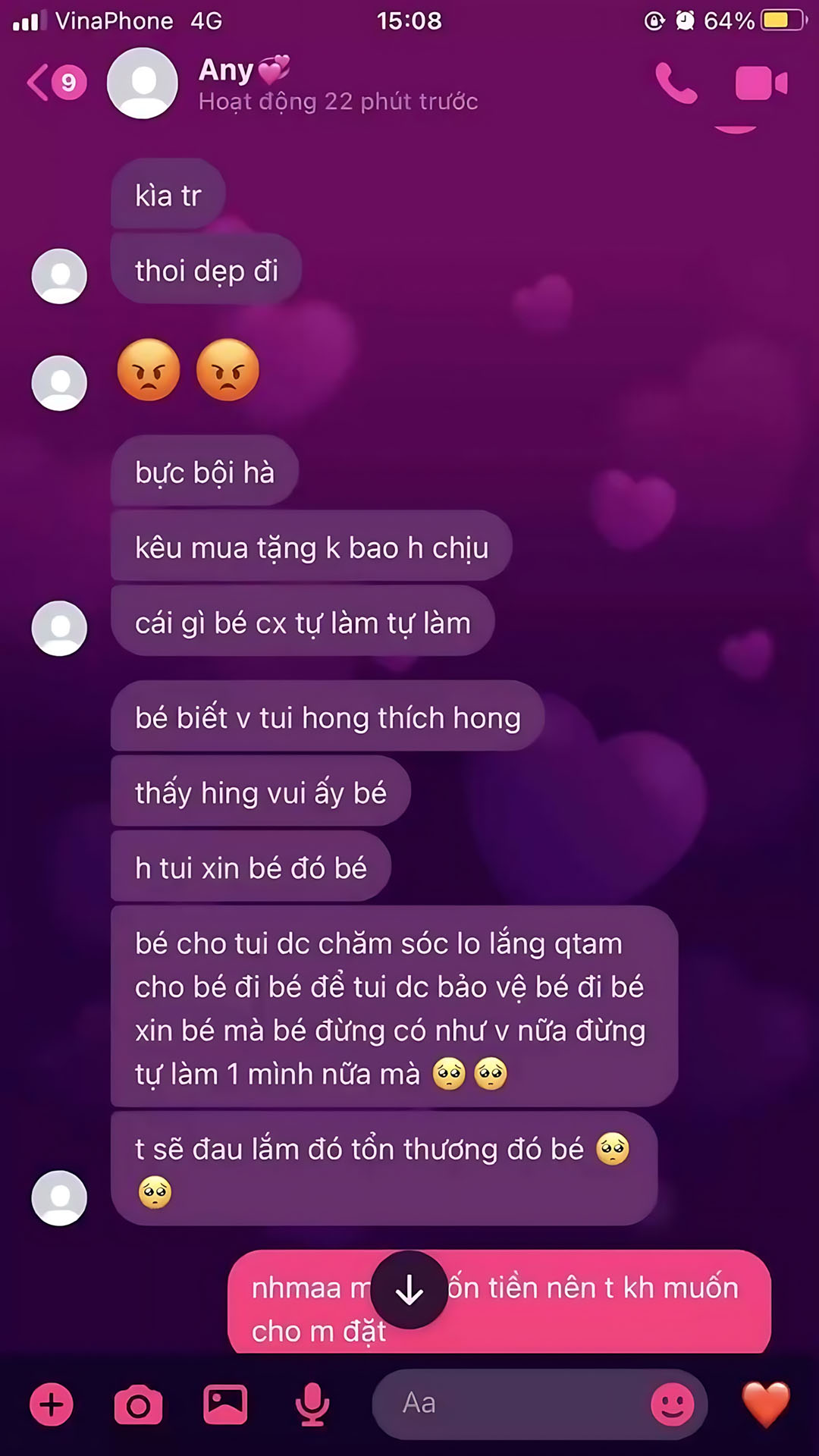Open the photo gallery picker
Image resolution: width=819 pixels, height=1456 pixels.
[225, 1404]
